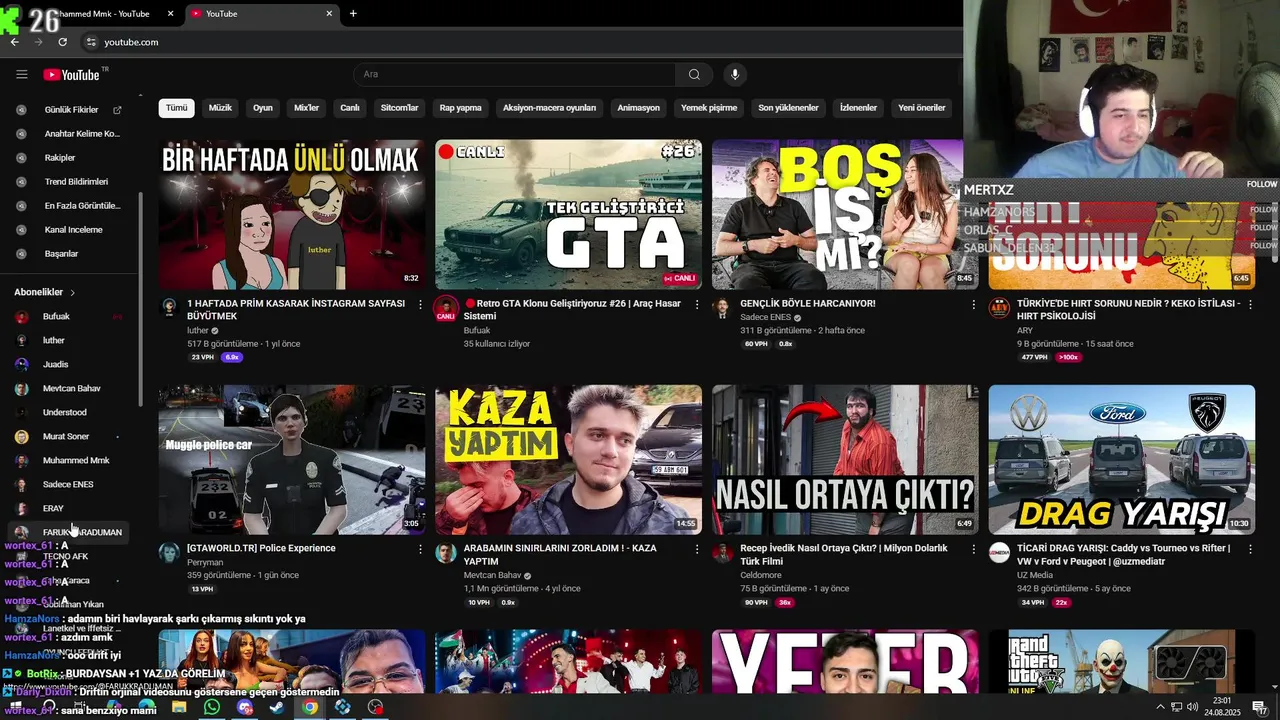
Task: Select the Aksiyon-macera oyunları chip
Action: click(x=549, y=108)
